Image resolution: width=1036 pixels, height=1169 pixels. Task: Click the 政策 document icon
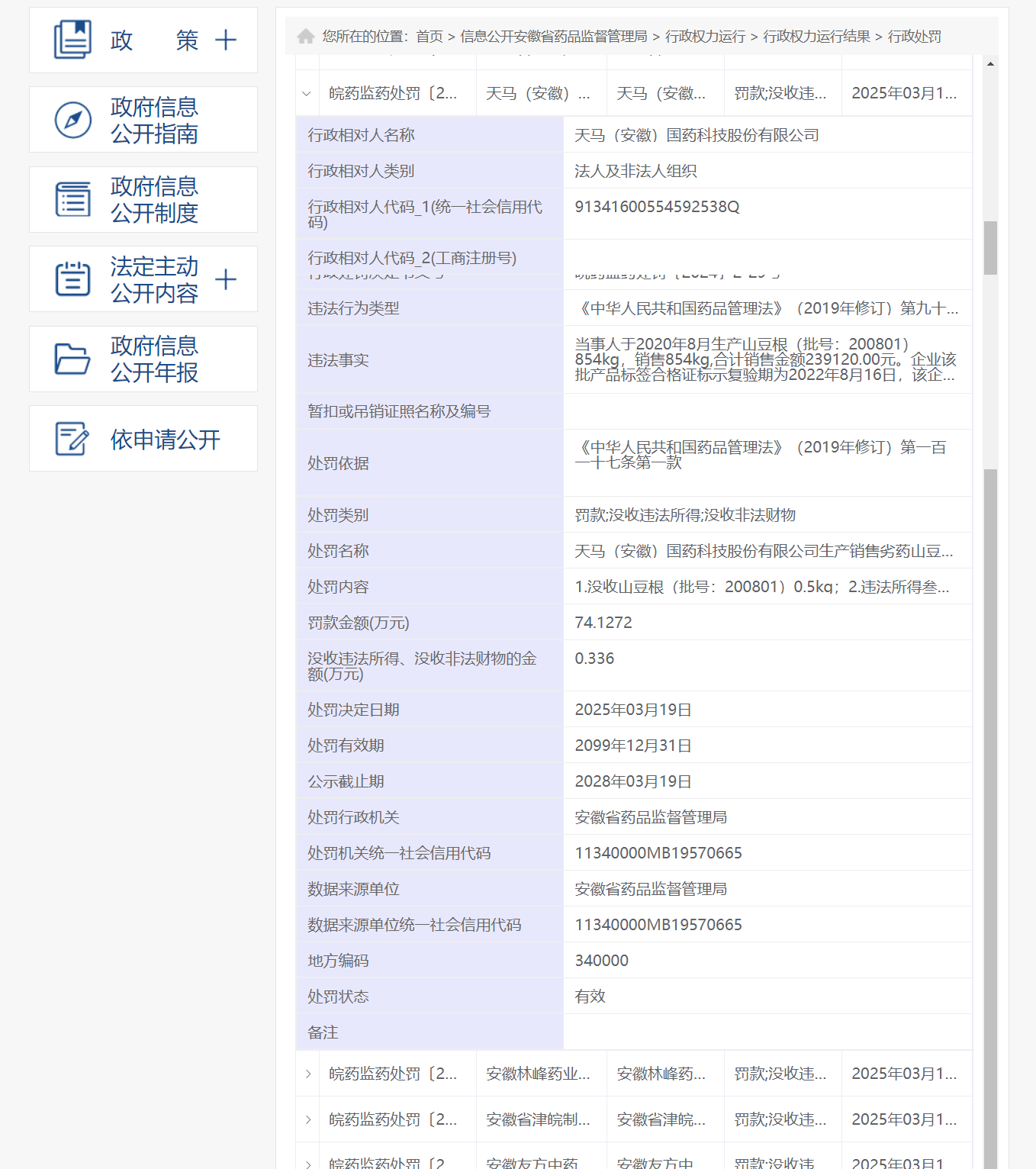click(72, 40)
